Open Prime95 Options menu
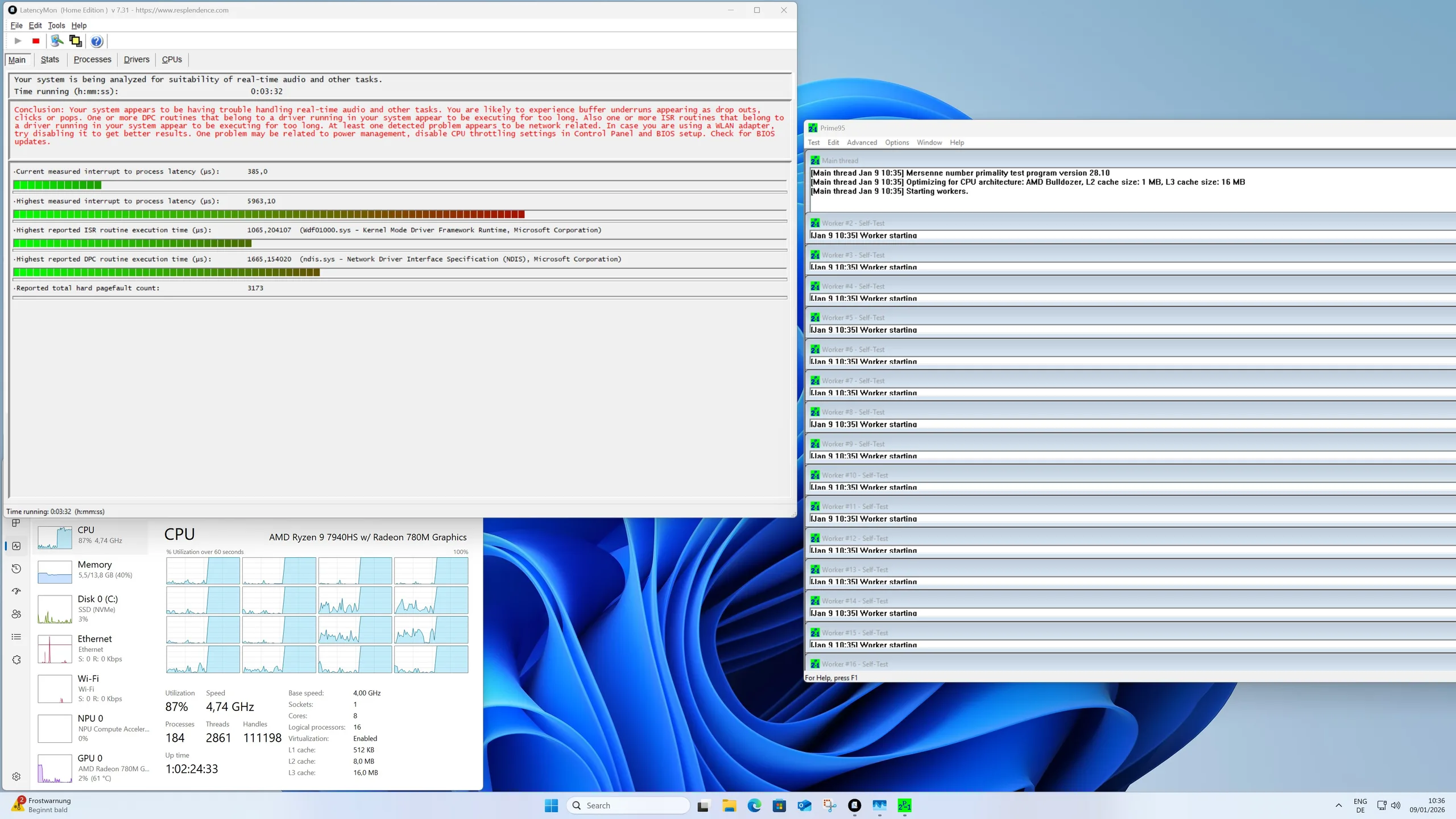Viewport: 1456px width, 819px height. [896, 143]
